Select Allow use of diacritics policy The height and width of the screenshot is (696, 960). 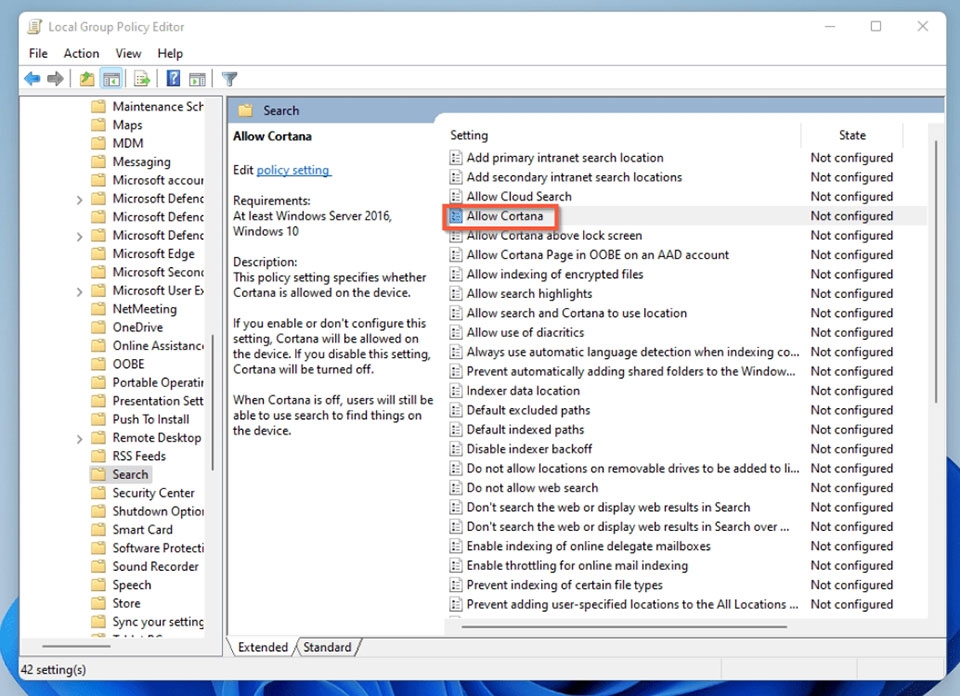click(x=525, y=332)
